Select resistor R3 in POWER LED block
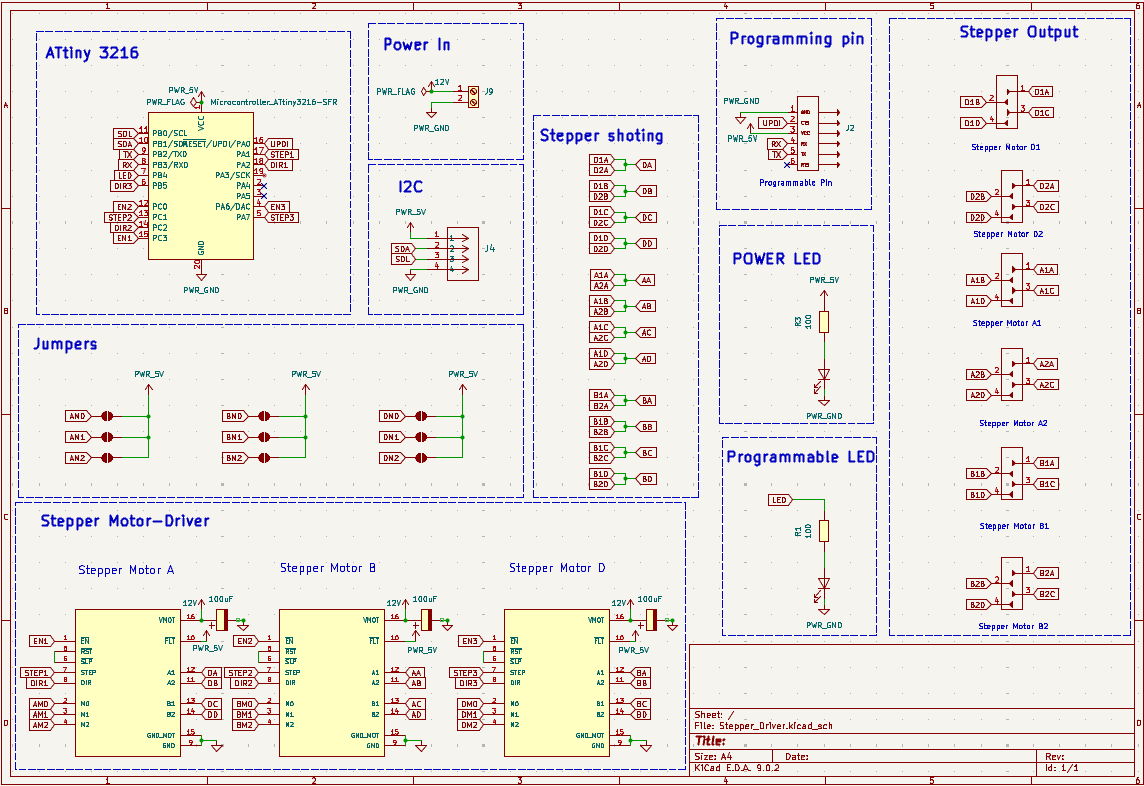This screenshot has height=786, width=1144. (824, 323)
